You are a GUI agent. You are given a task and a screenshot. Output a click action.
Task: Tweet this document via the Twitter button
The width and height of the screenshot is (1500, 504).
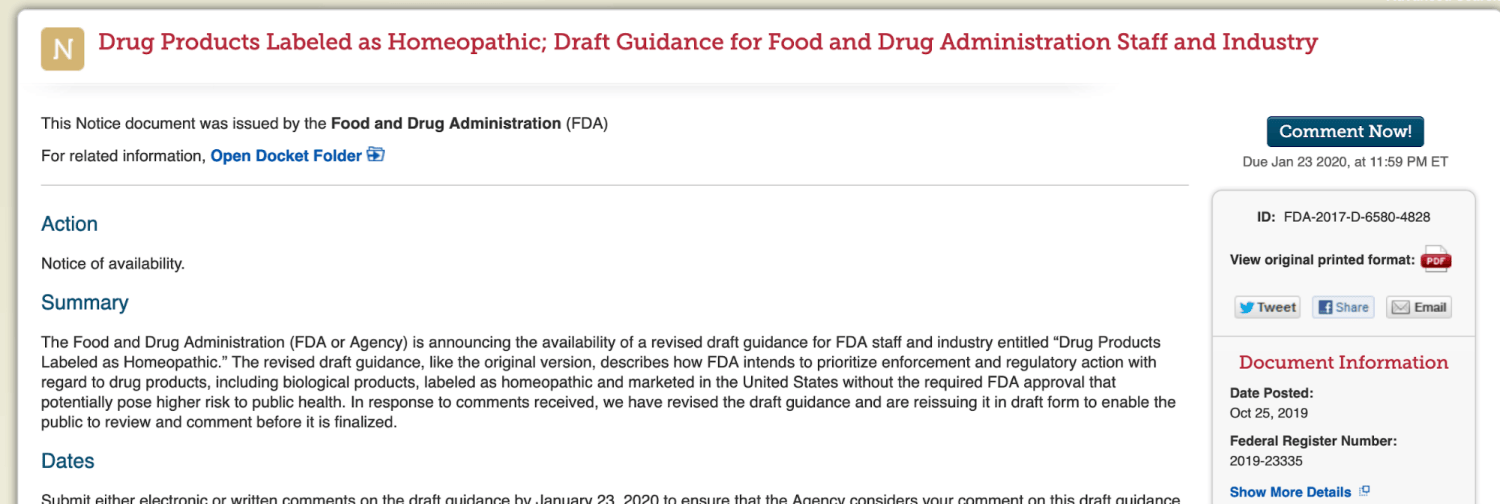1267,307
